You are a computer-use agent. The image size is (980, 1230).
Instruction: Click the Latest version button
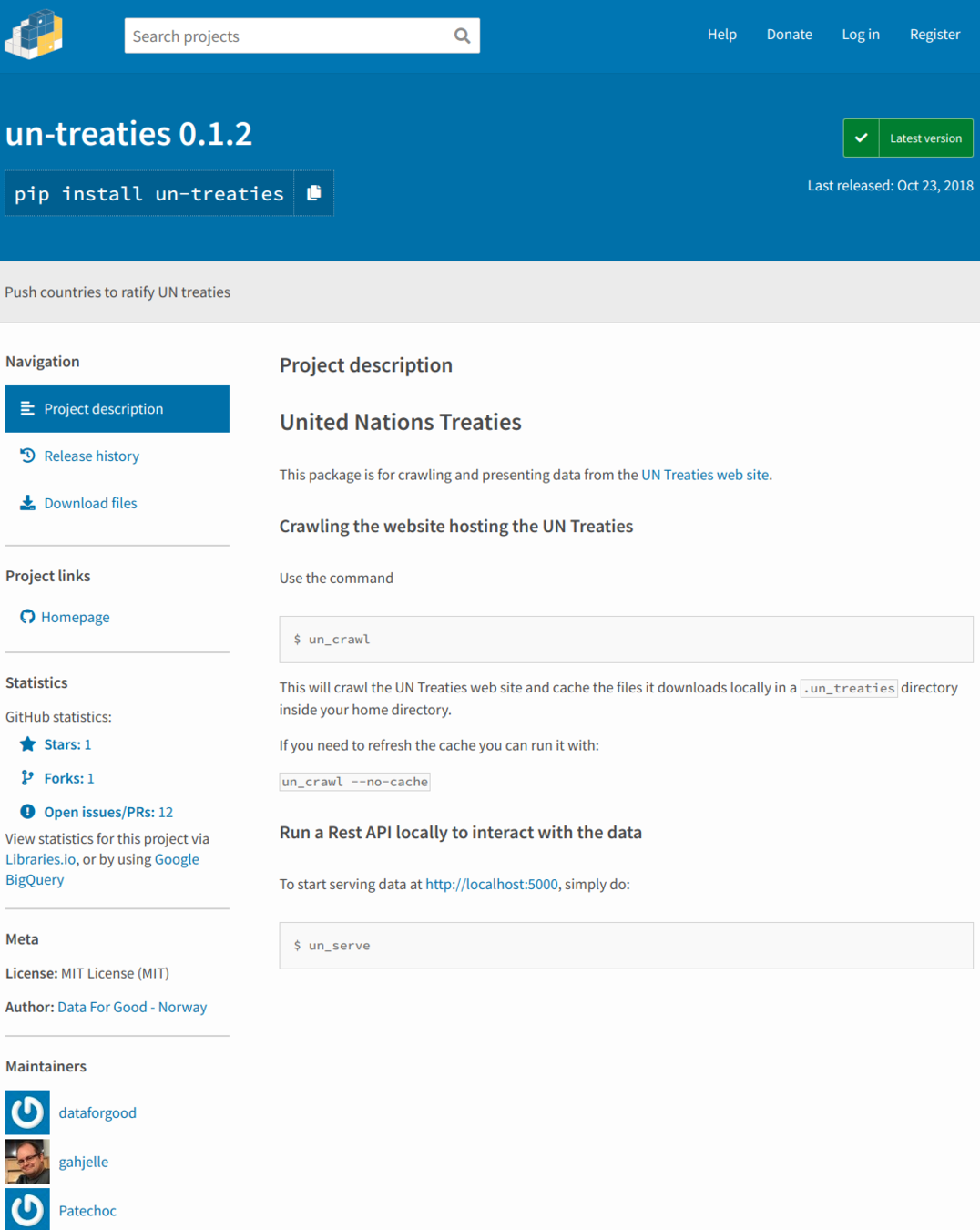click(908, 138)
